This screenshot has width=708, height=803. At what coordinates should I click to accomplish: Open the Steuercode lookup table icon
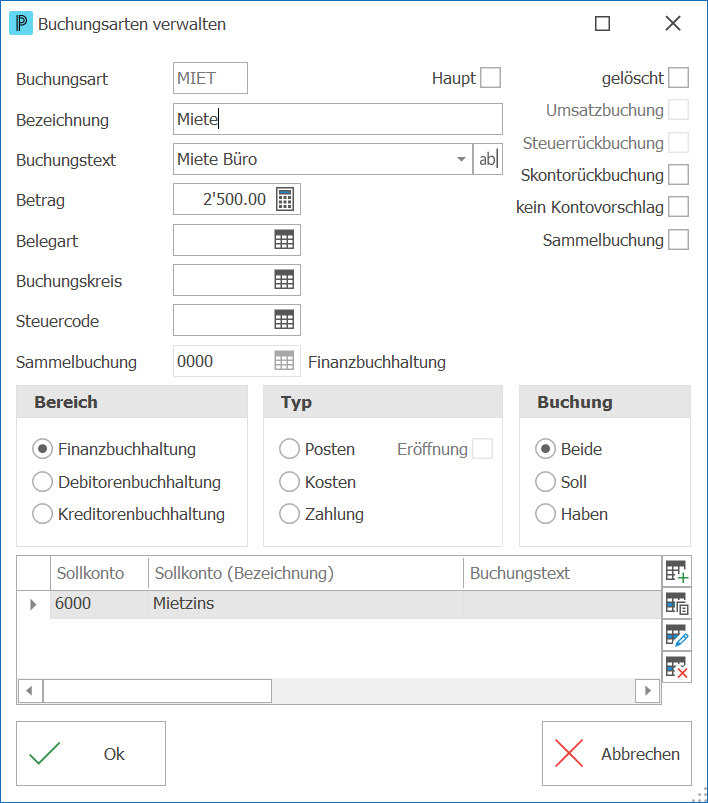[284, 320]
